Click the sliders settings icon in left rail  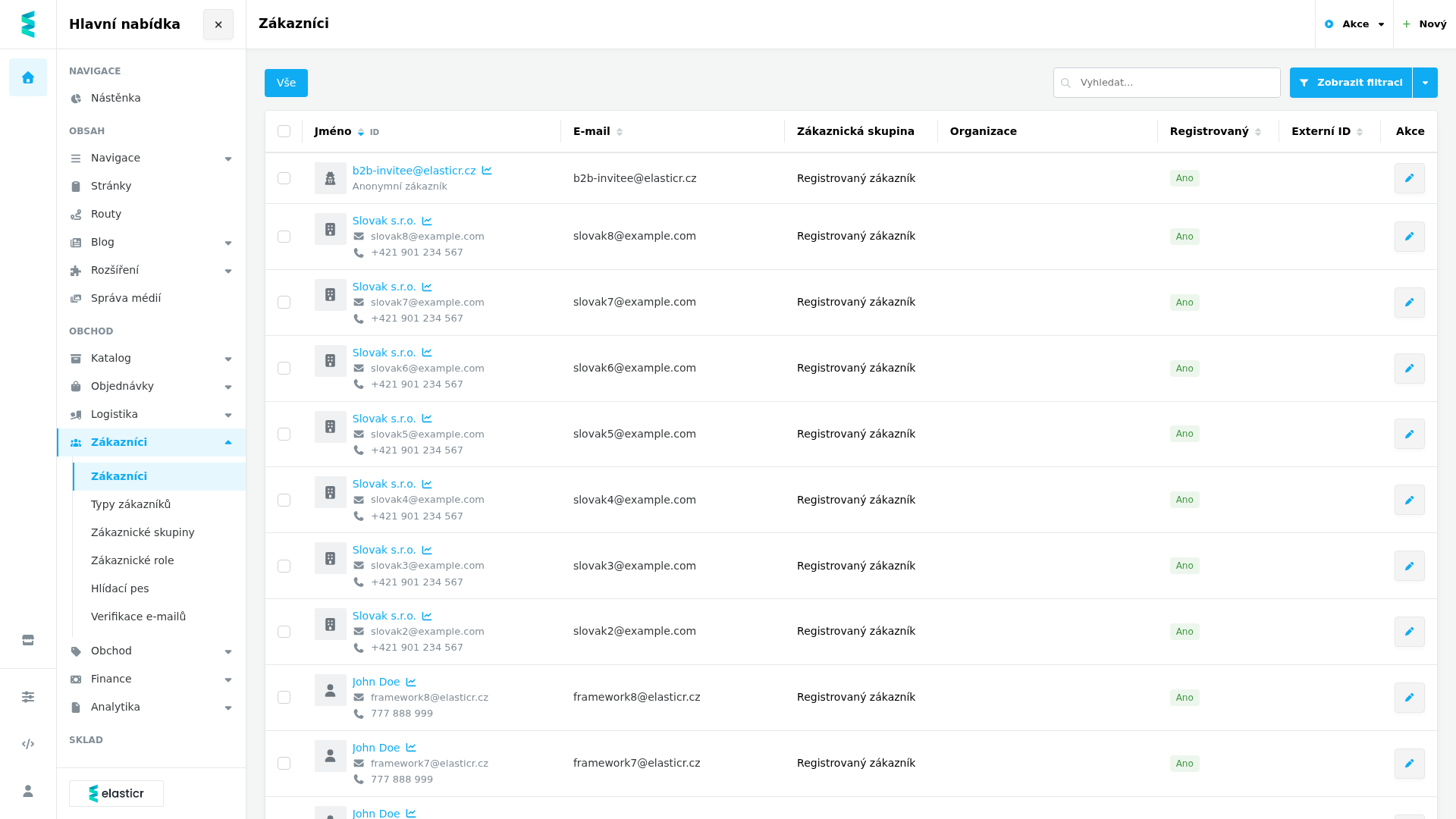tap(28, 697)
